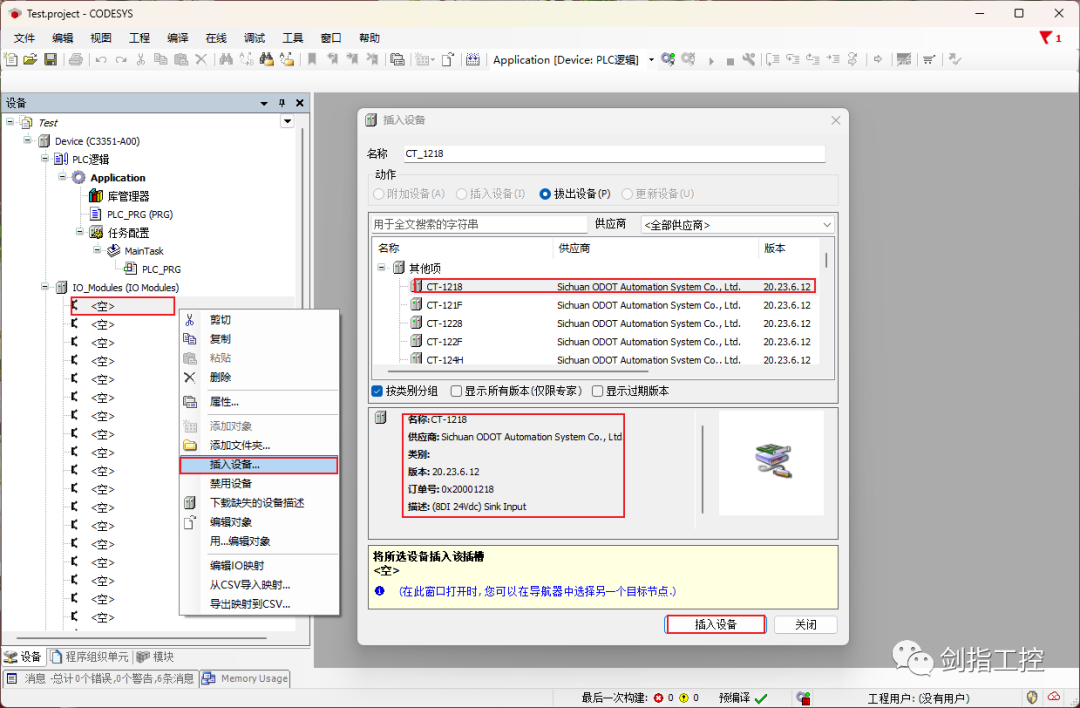The height and width of the screenshot is (708, 1080).
Task: Click the Start play icon
Action: click(712, 61)
